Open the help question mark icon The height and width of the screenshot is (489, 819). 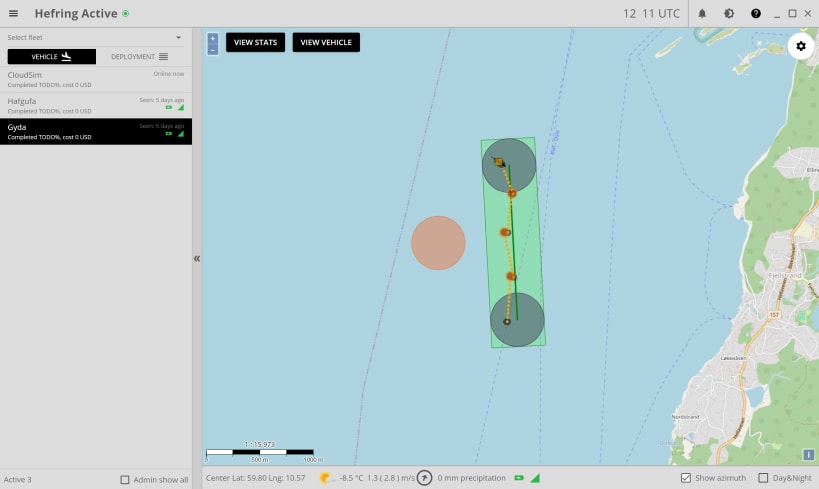pos(755,14)
